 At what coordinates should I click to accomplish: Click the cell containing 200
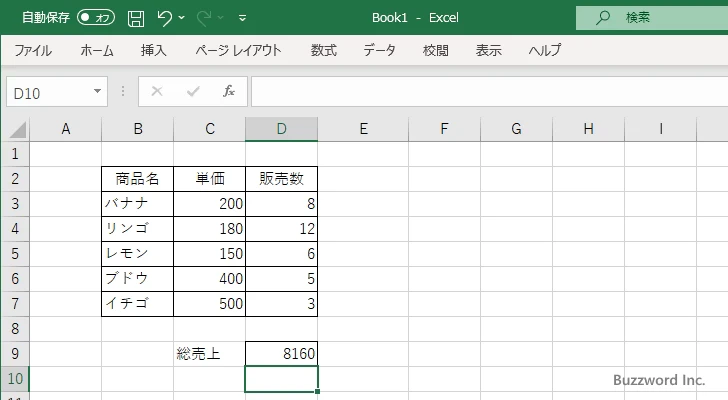[209, 204]
